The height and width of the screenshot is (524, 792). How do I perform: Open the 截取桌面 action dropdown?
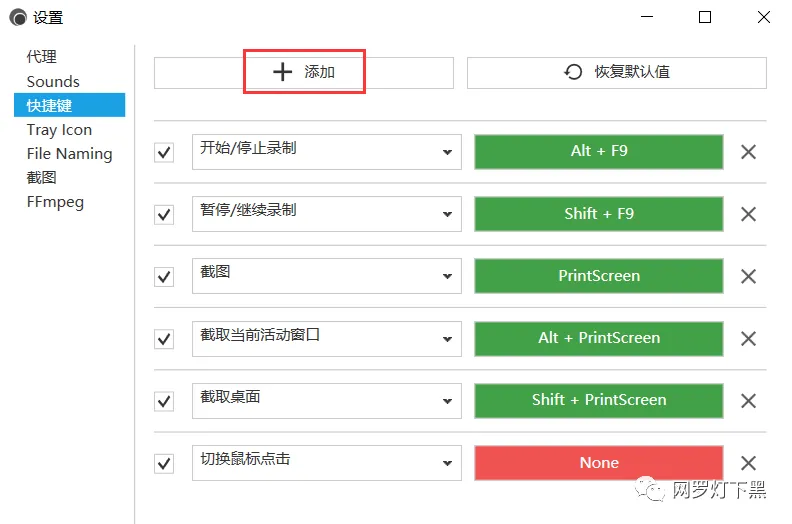point(447,402)
